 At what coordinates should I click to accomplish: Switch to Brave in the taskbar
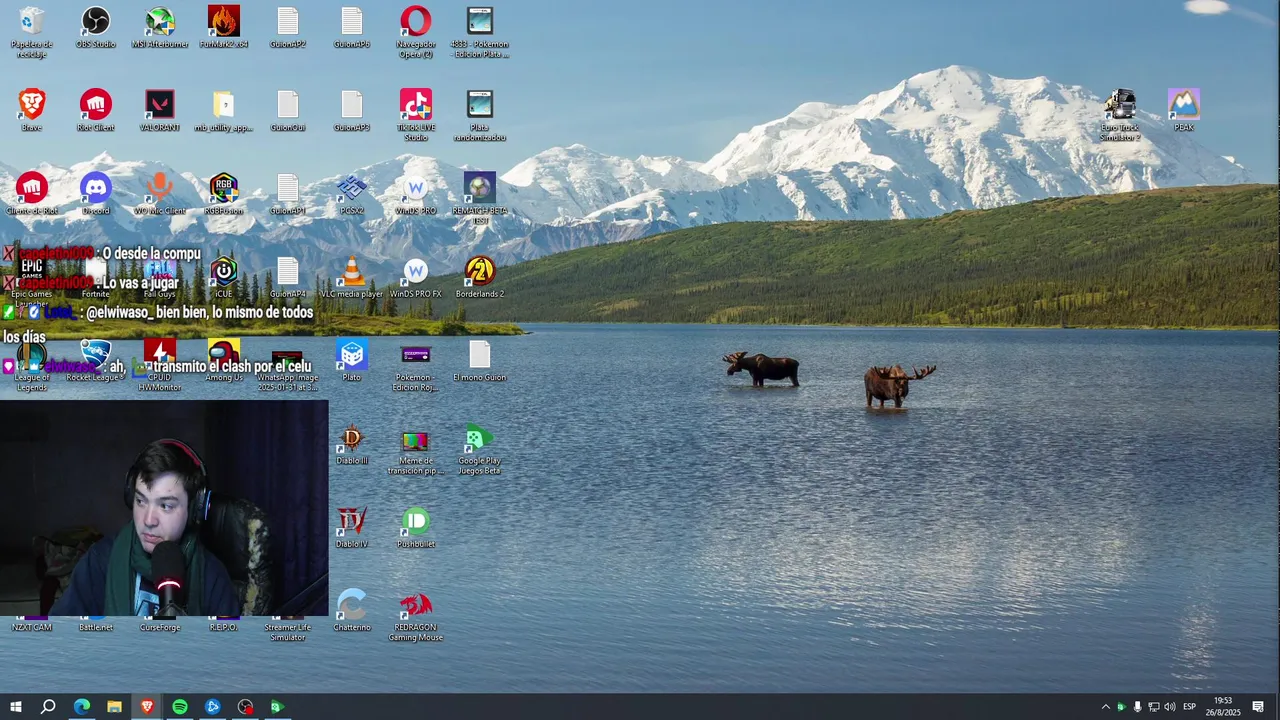147,707
